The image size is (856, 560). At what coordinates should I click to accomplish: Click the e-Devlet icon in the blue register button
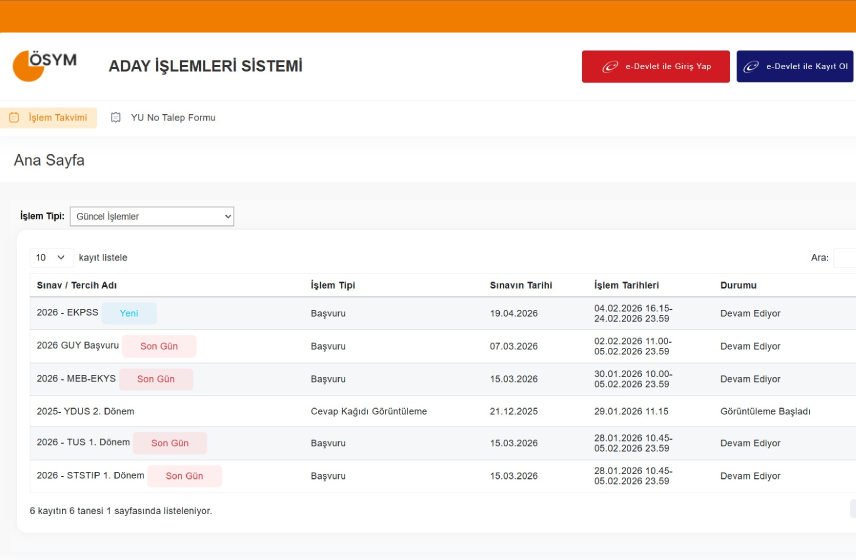coord(751,67)
